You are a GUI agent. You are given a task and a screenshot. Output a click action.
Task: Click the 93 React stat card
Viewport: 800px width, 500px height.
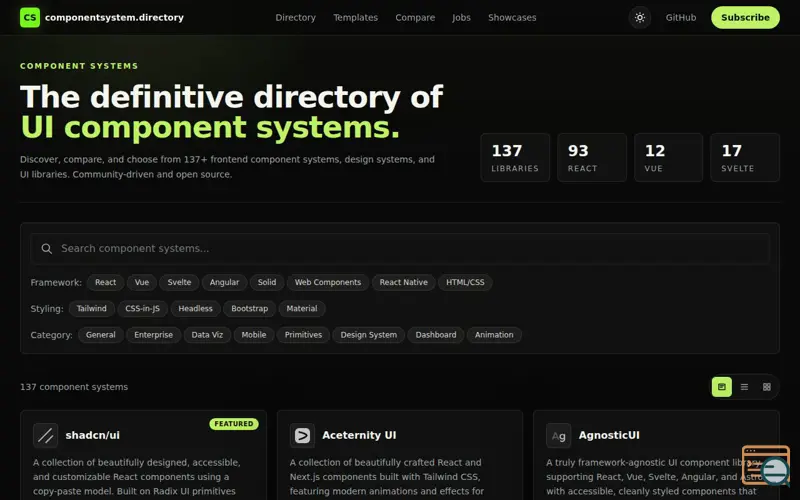coord(592,158)
